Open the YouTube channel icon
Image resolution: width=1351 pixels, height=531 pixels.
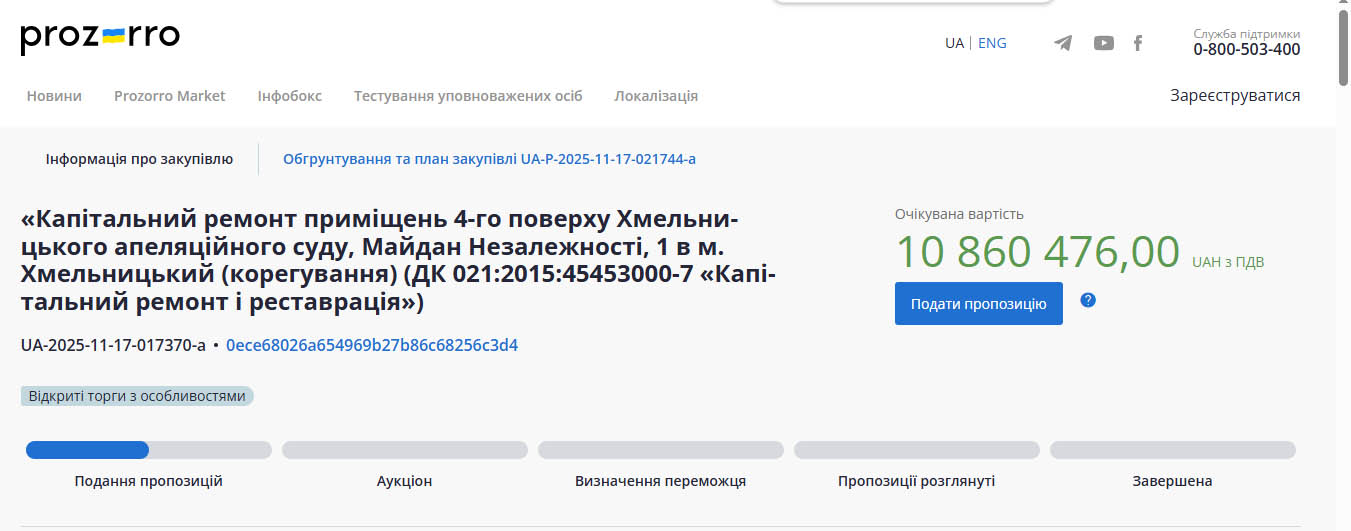[1103, 43]
